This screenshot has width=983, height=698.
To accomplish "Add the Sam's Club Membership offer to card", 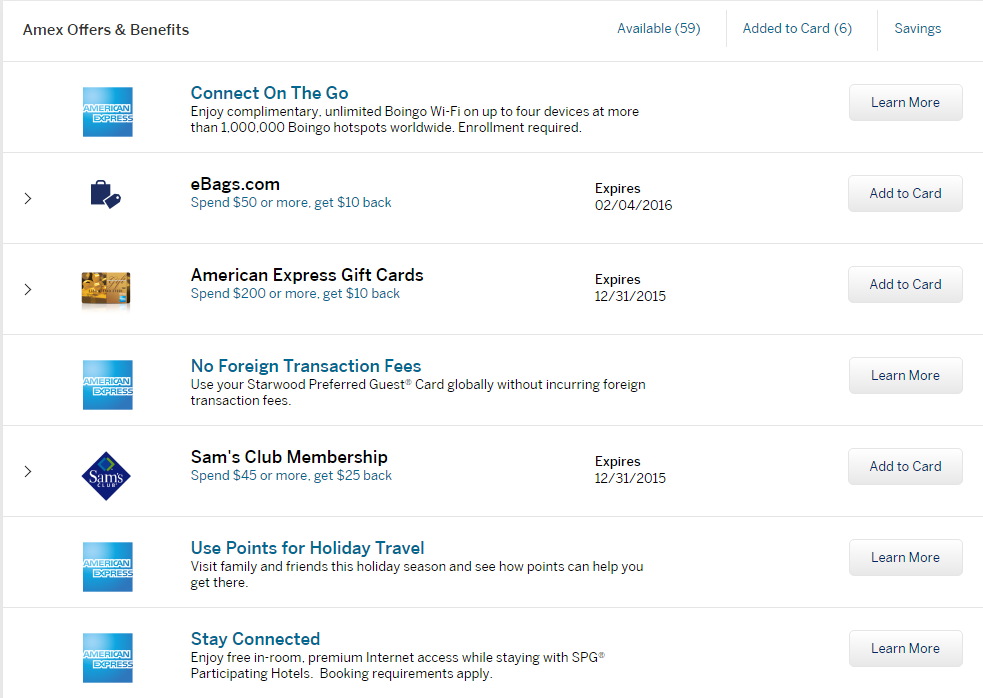I will [x=904, y=466].
